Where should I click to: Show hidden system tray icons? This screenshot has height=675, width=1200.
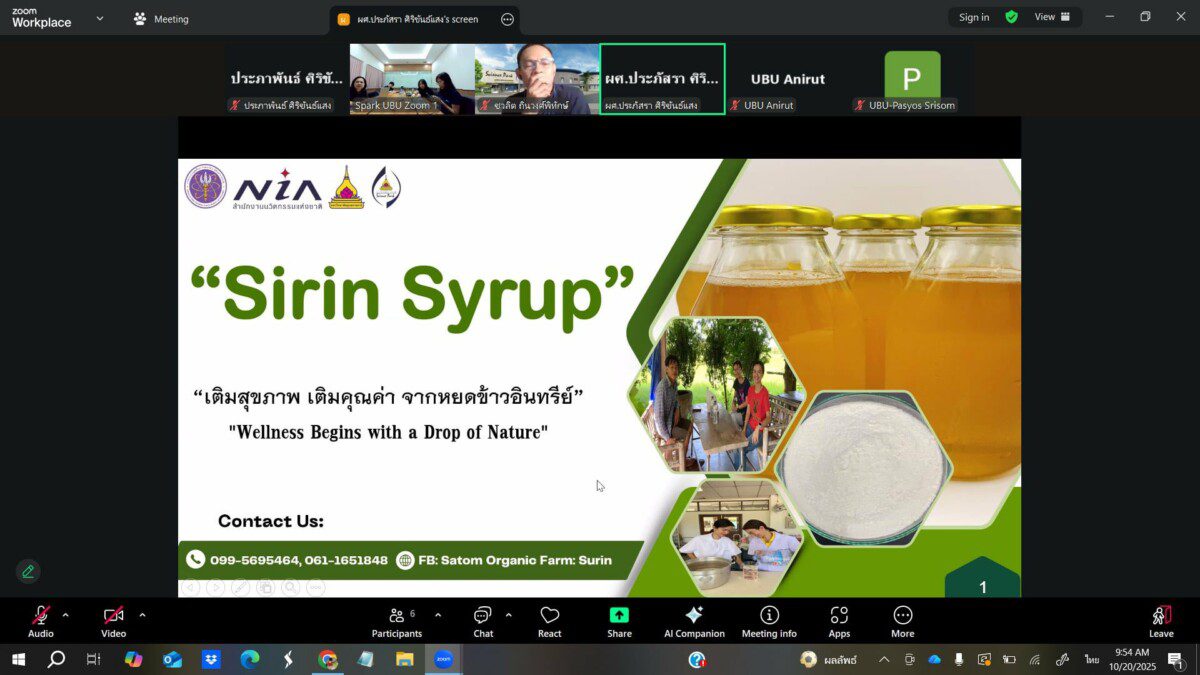884,659
